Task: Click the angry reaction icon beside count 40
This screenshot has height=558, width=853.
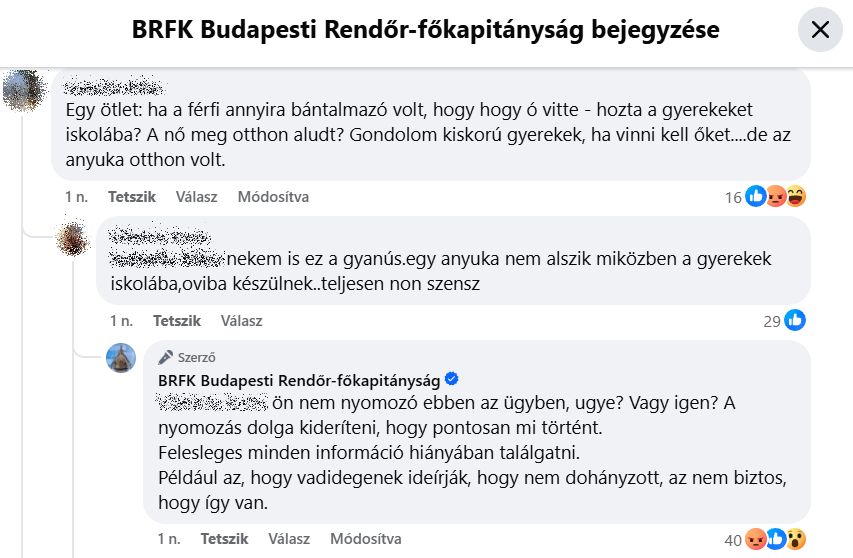Action: point(756,539)
